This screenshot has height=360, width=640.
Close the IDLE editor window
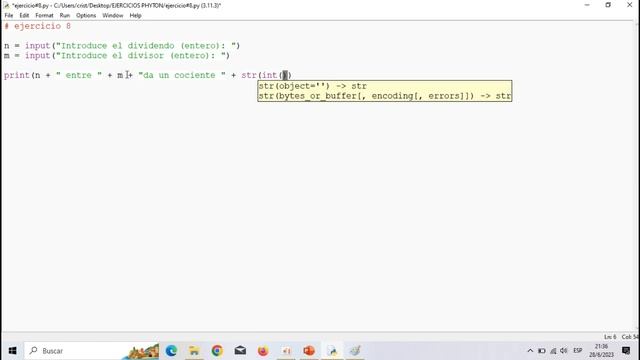(629, 5)
